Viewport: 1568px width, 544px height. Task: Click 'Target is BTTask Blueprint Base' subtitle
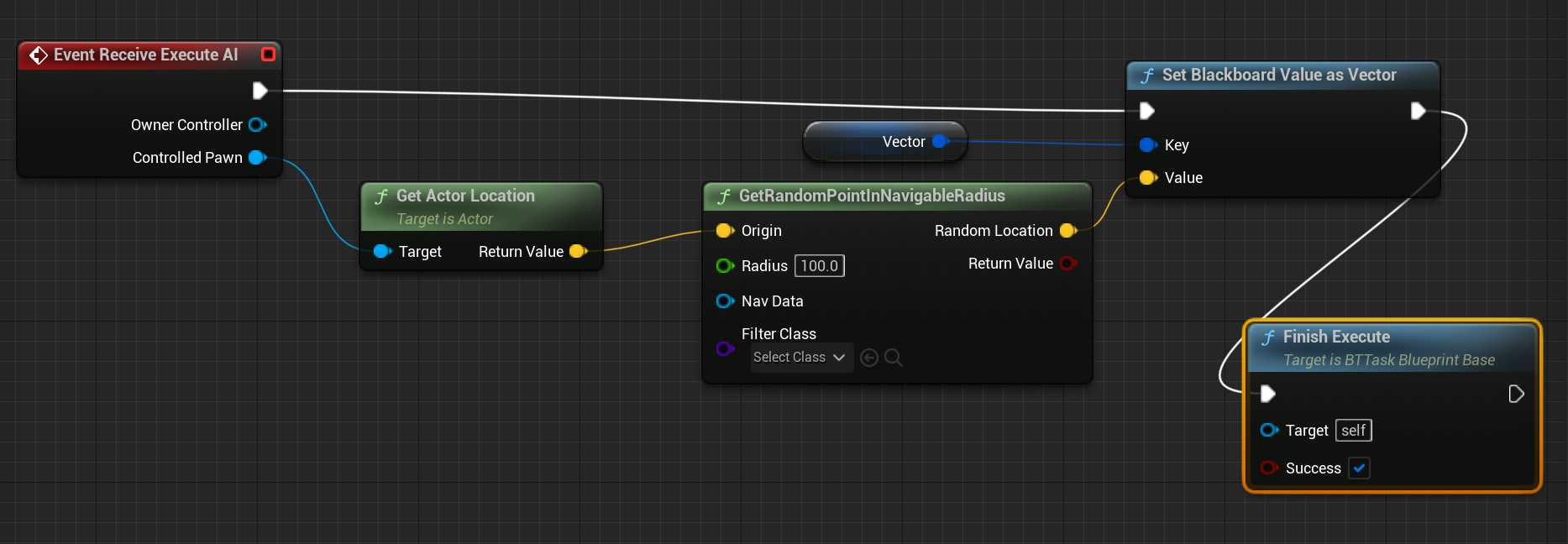(x=1389, y=360)
